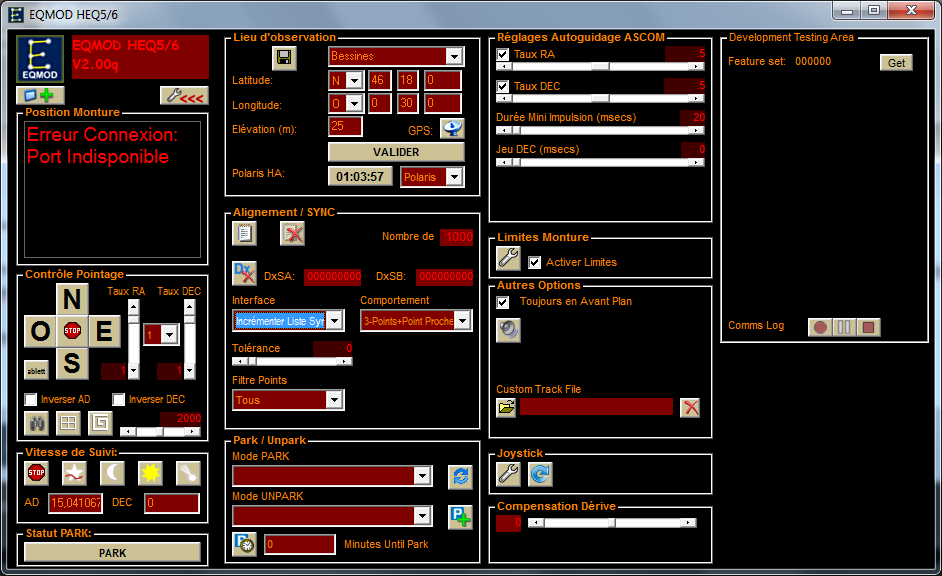Open the latitude N hemisphere dropdown
This screenshot has height=576, width=942.
pyautogui.click(x=354, y=80)
